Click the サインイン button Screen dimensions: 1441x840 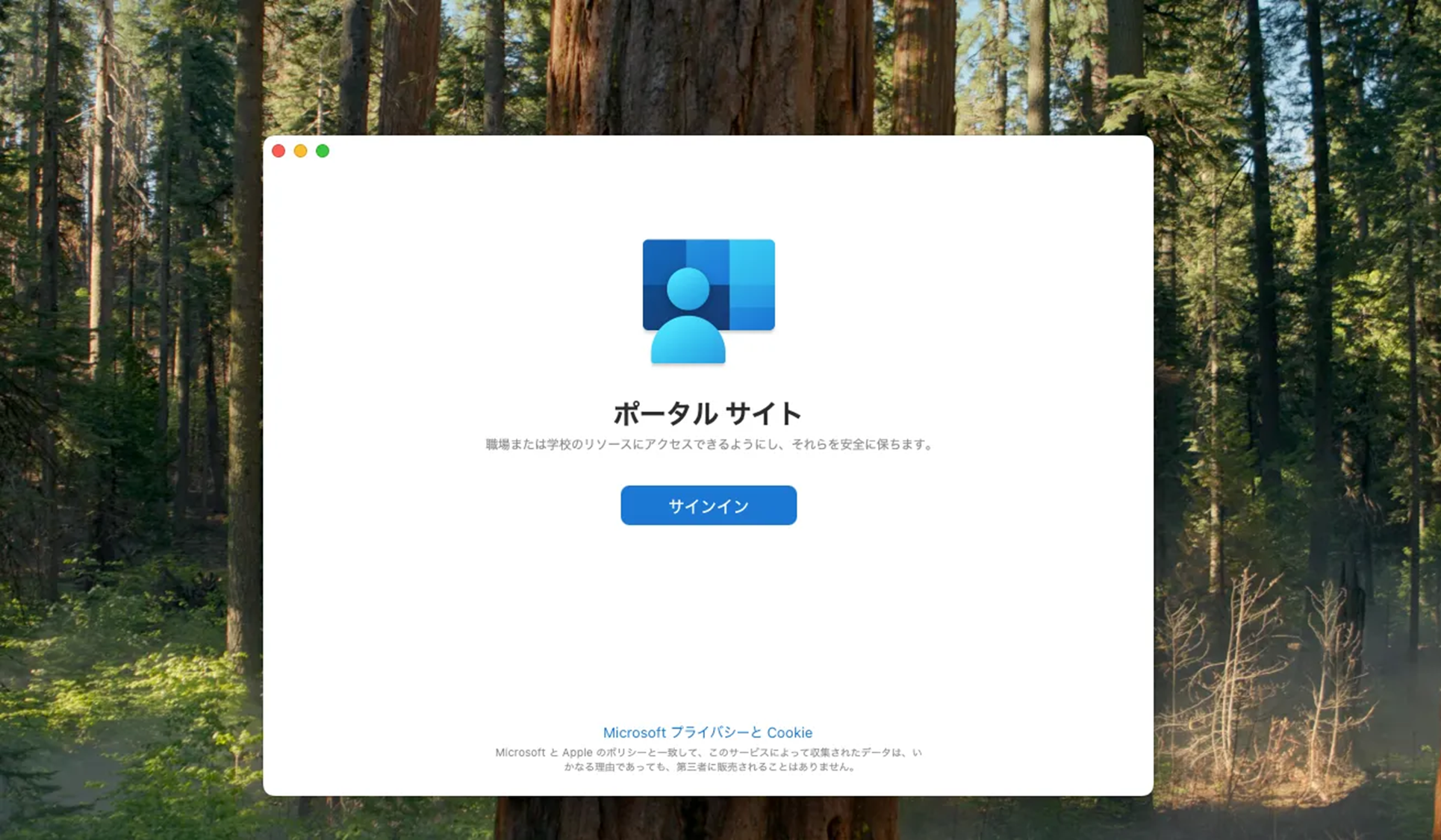(x=708, y=505)
